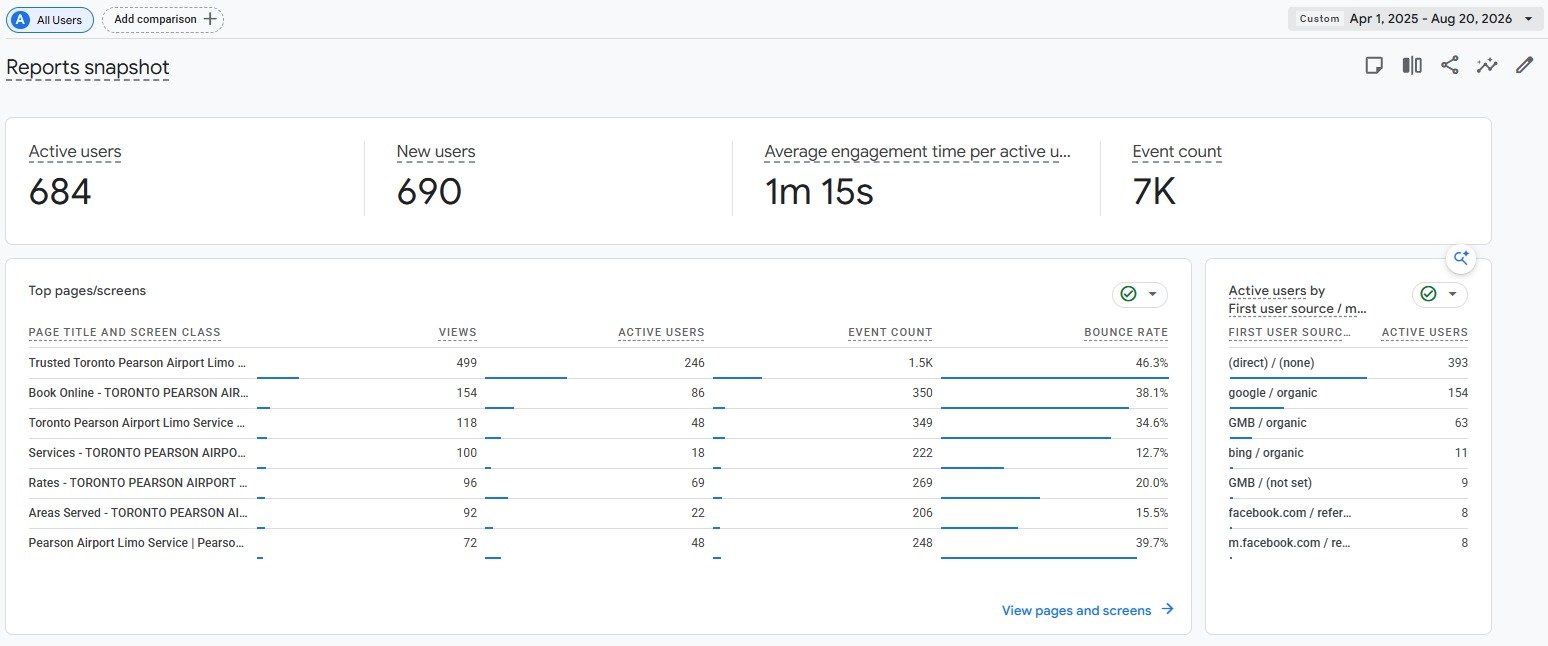Open the custom date range dropdown
This screenshot has width=1548, height=646.
pos(1415,19)
